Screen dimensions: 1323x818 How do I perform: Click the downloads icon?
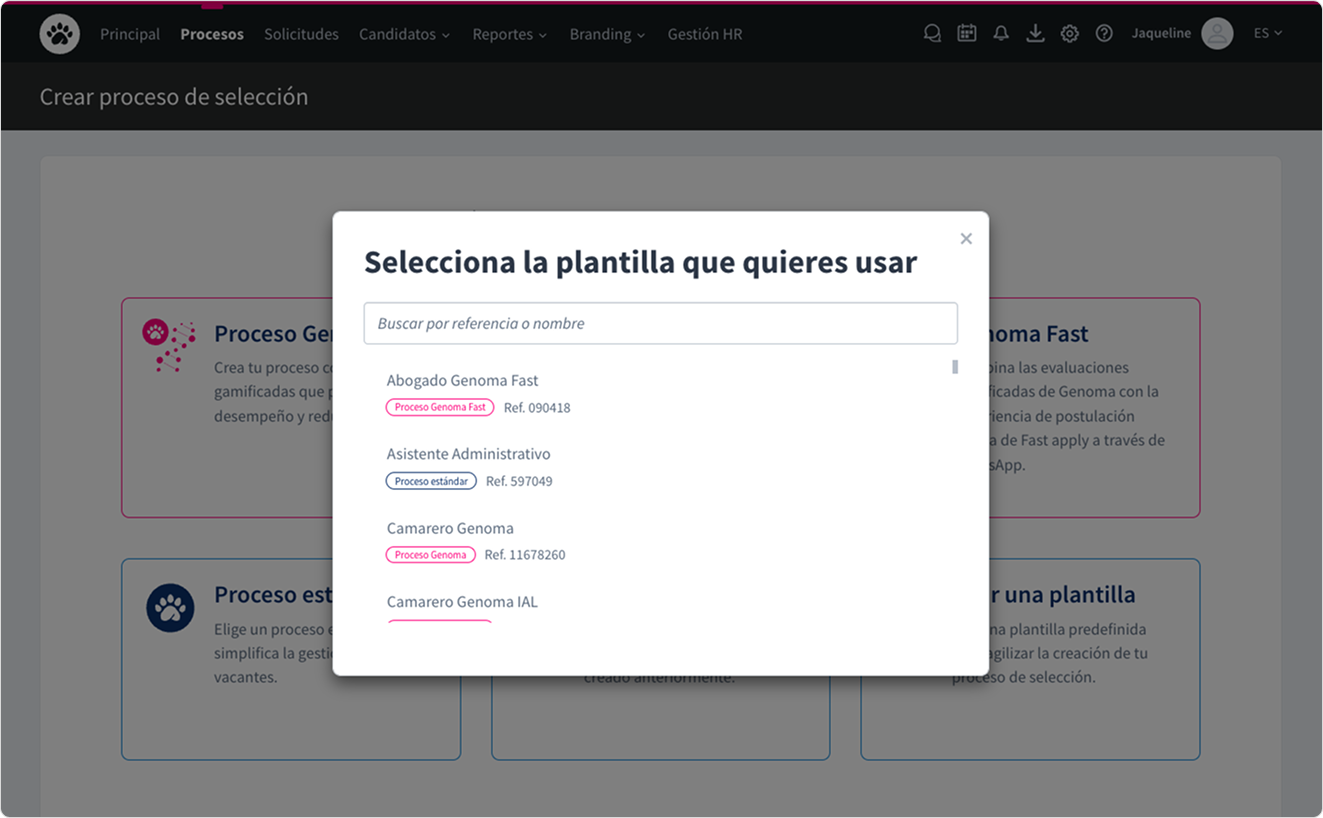click(1036, 33)
